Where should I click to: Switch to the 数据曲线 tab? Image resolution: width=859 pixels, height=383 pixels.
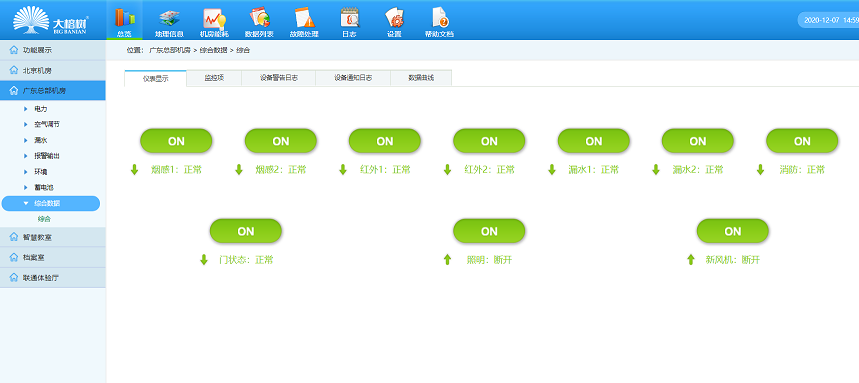421,78
